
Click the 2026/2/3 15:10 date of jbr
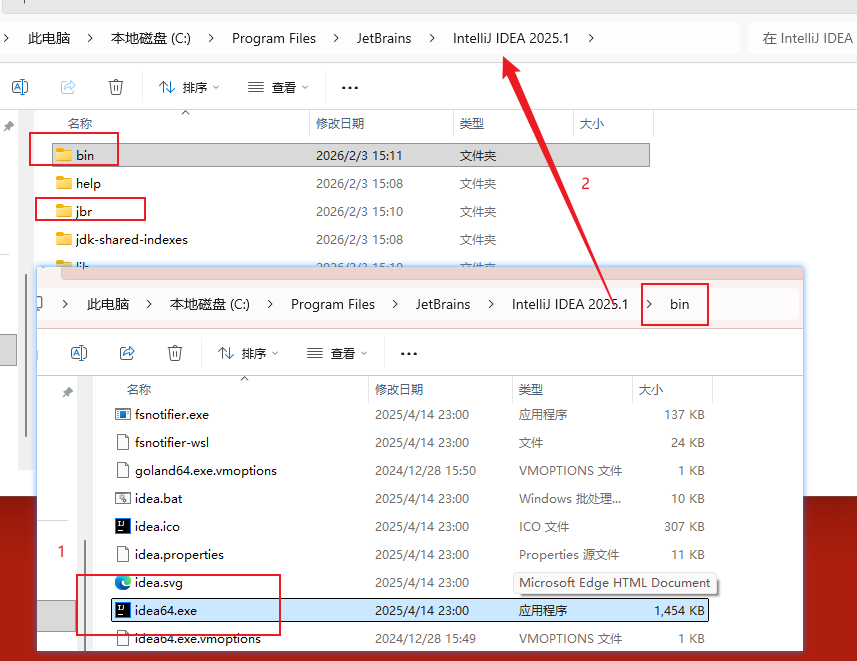tap(359, 212)
